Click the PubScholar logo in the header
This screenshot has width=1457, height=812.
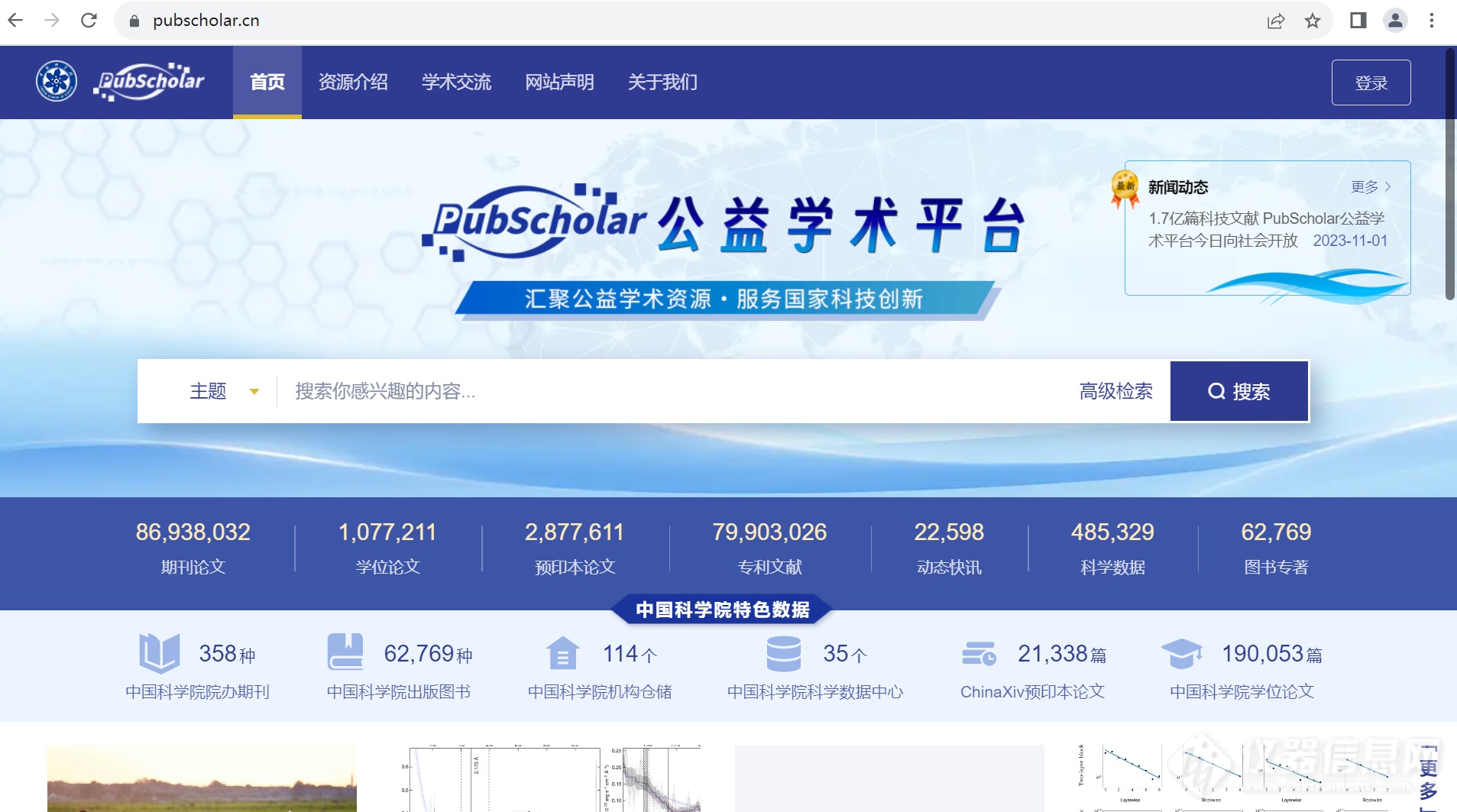pos(150,81)
